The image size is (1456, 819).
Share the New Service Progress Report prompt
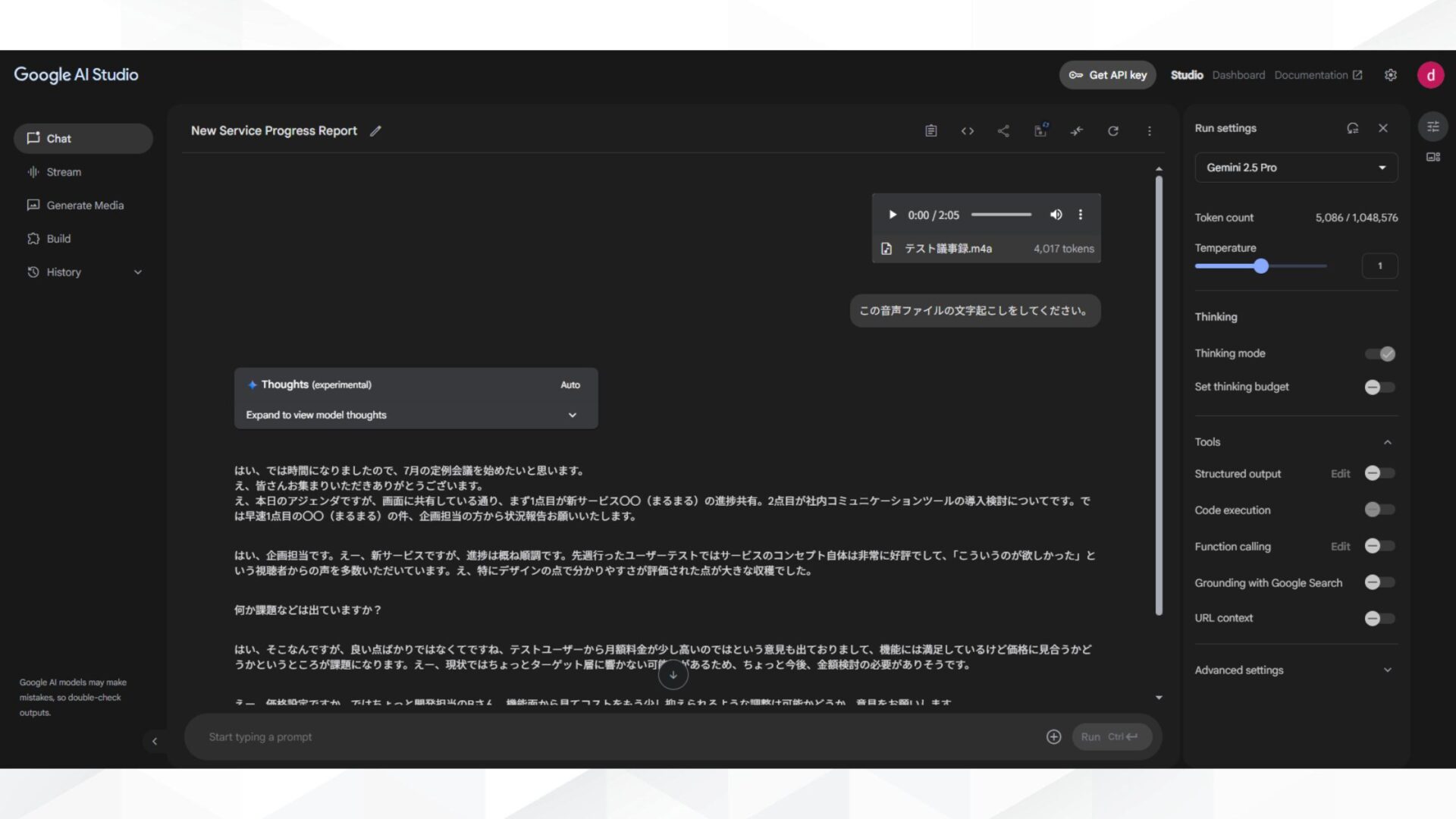(x=1003, y=130)
